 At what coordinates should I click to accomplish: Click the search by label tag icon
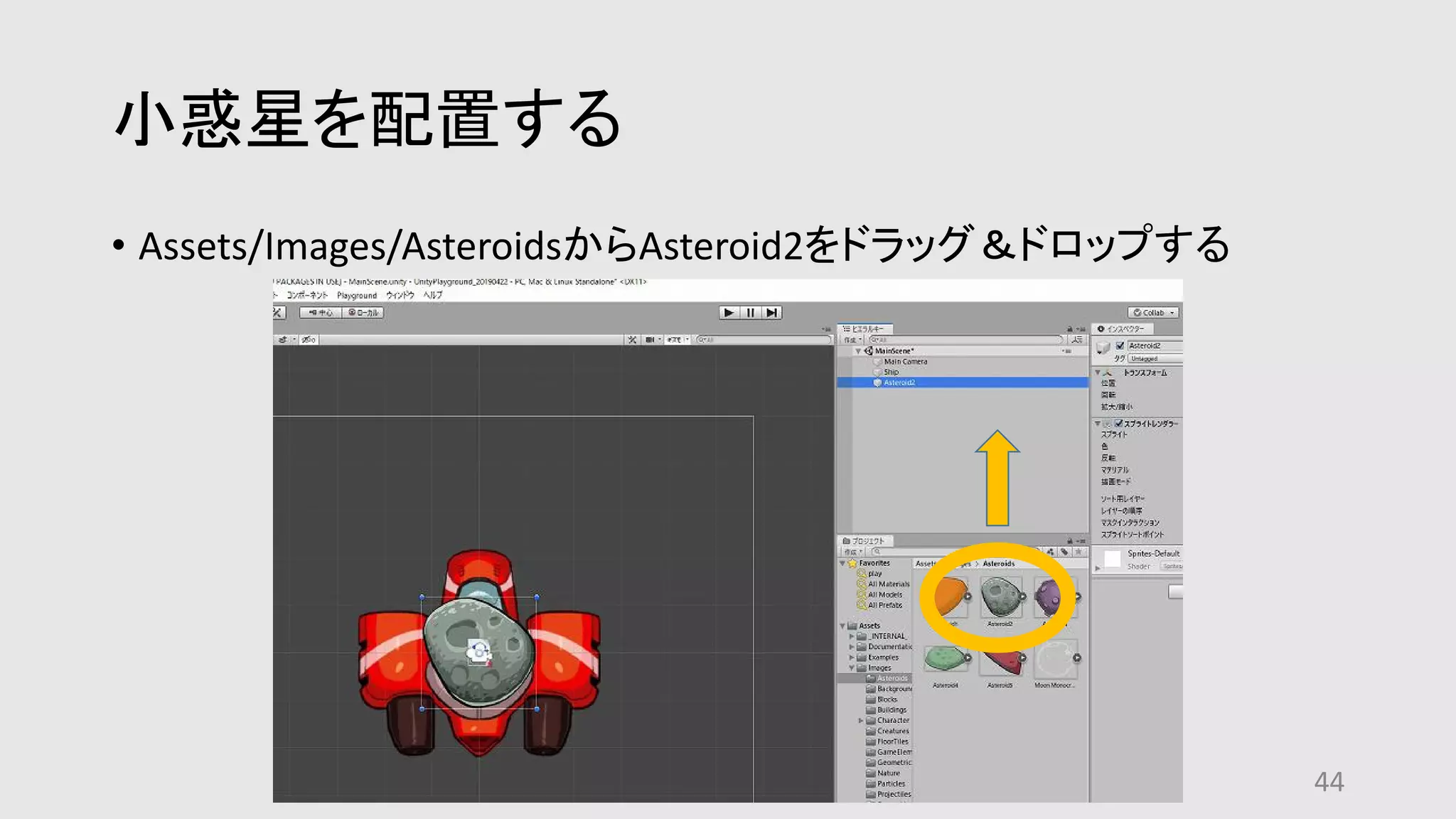pos(1064,552)
